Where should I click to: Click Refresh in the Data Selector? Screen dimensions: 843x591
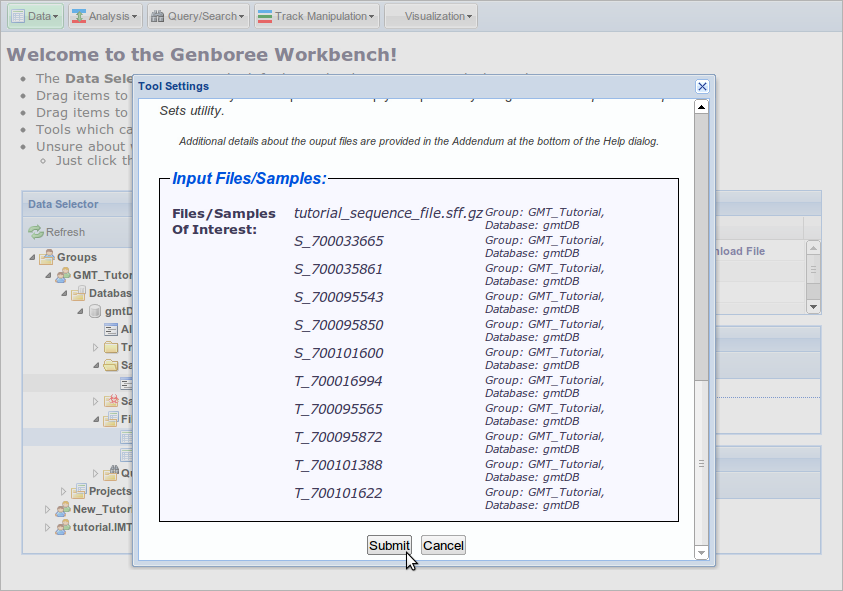pos(57,232)
